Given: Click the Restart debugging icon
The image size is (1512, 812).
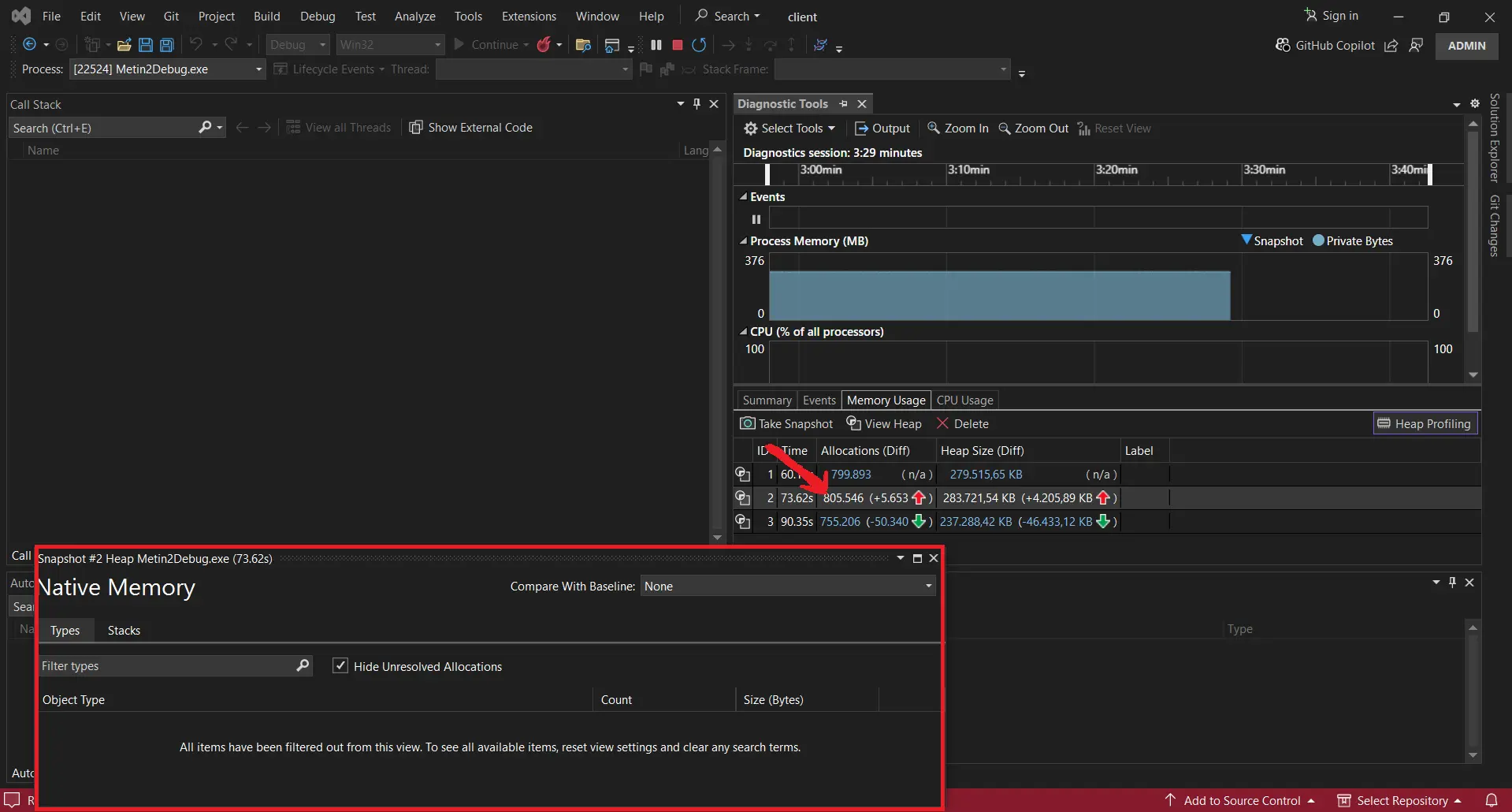Looking at the screenshot, I should coord(699,45).
